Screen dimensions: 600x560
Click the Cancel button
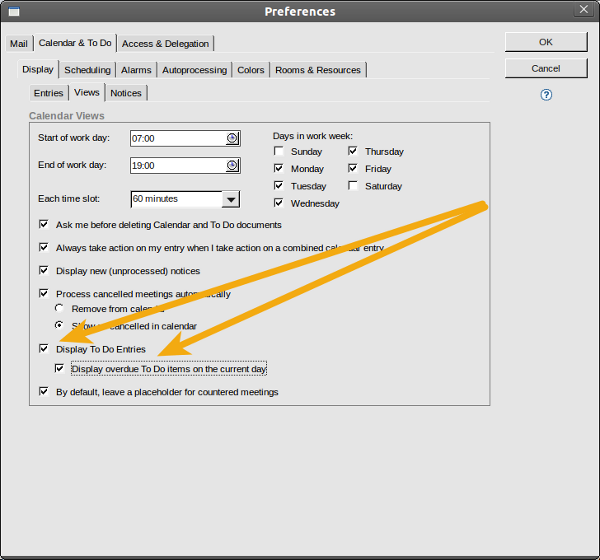(546, 69)
